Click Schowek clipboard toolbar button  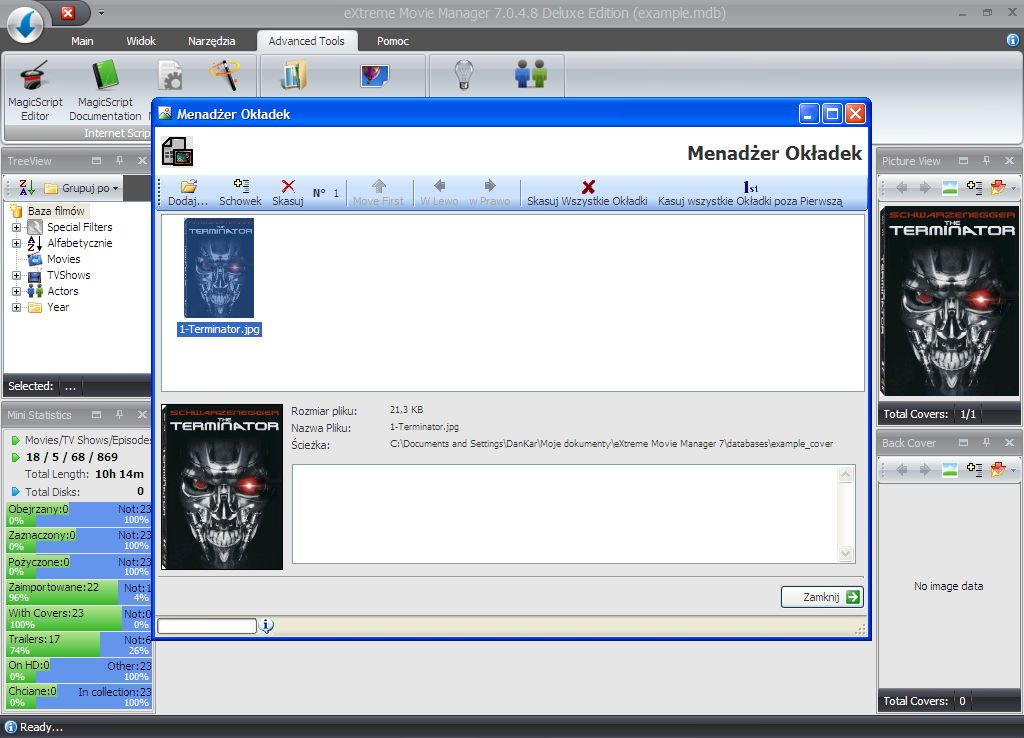click(240, 193)
